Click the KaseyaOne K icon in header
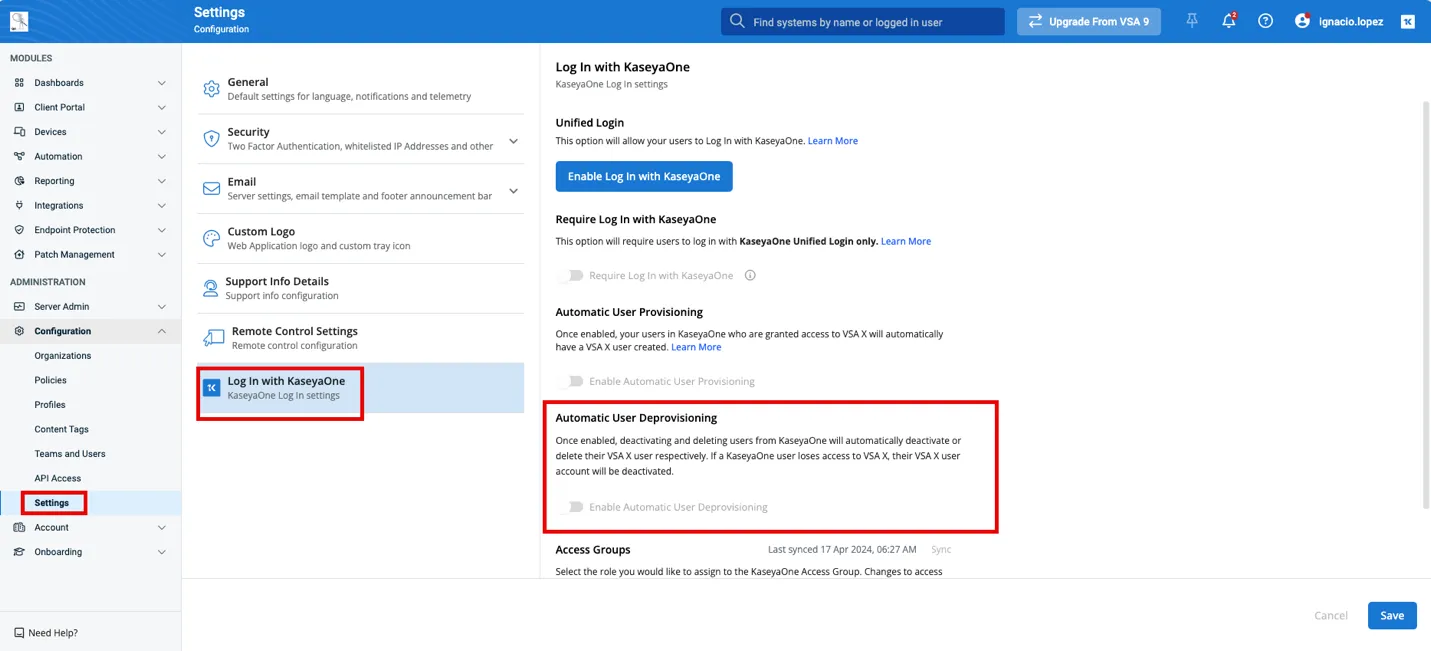 [x=1407, y=21]
